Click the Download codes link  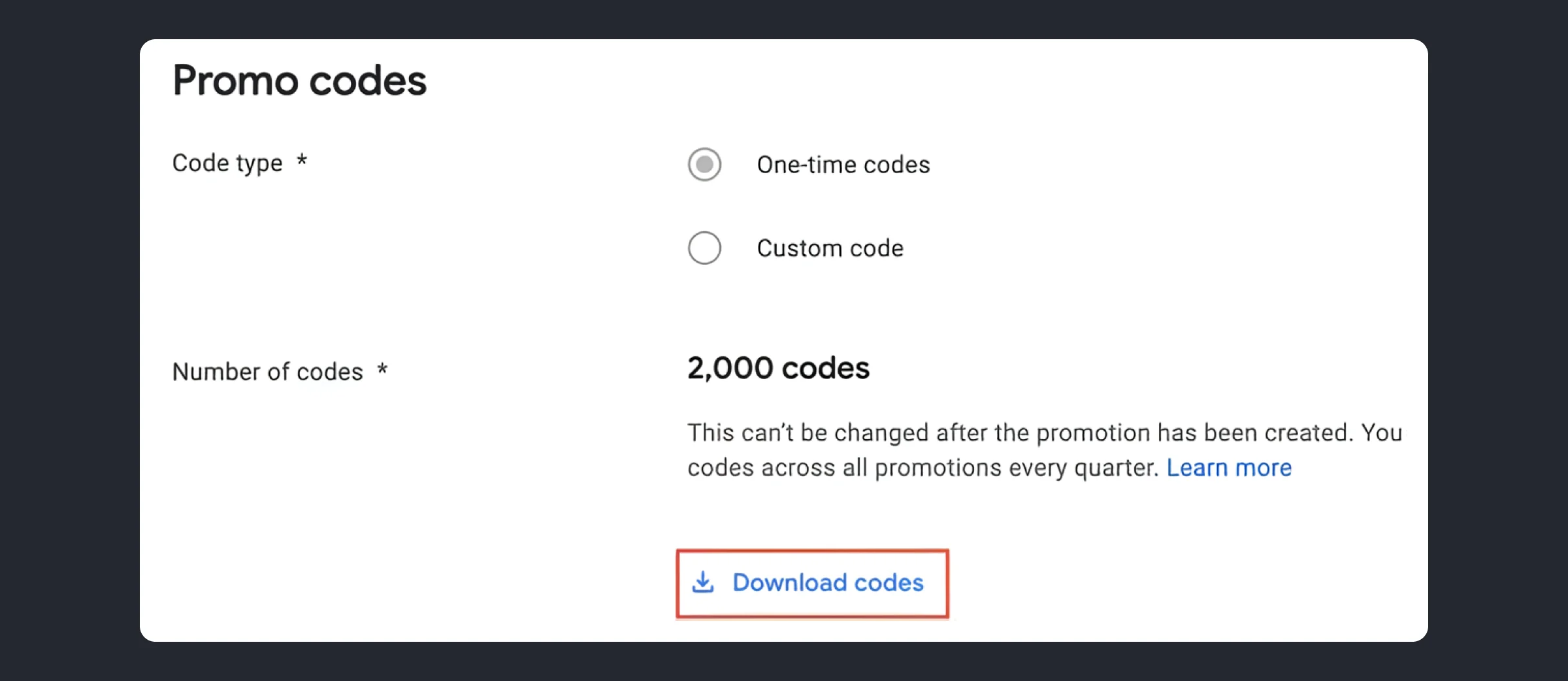pyautogui.click(x=827, y=582)
